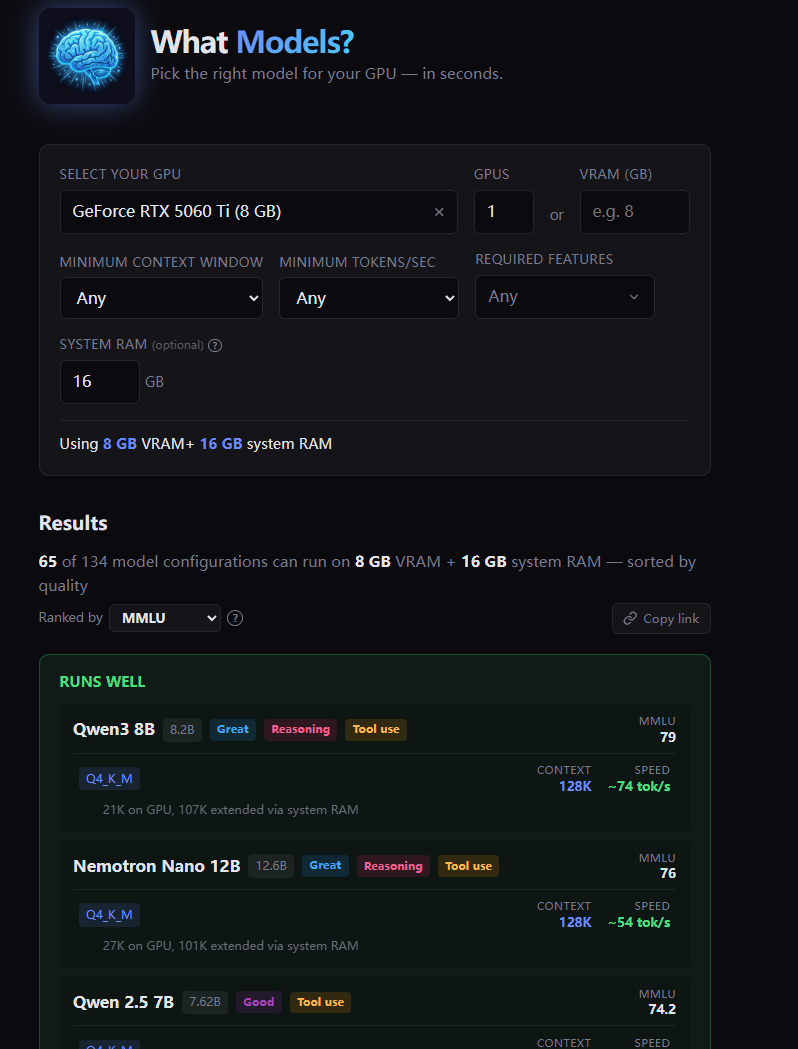Click the 12.6B parameter badge
Viewport: 798px width, 1049px height.
[271, 866]
